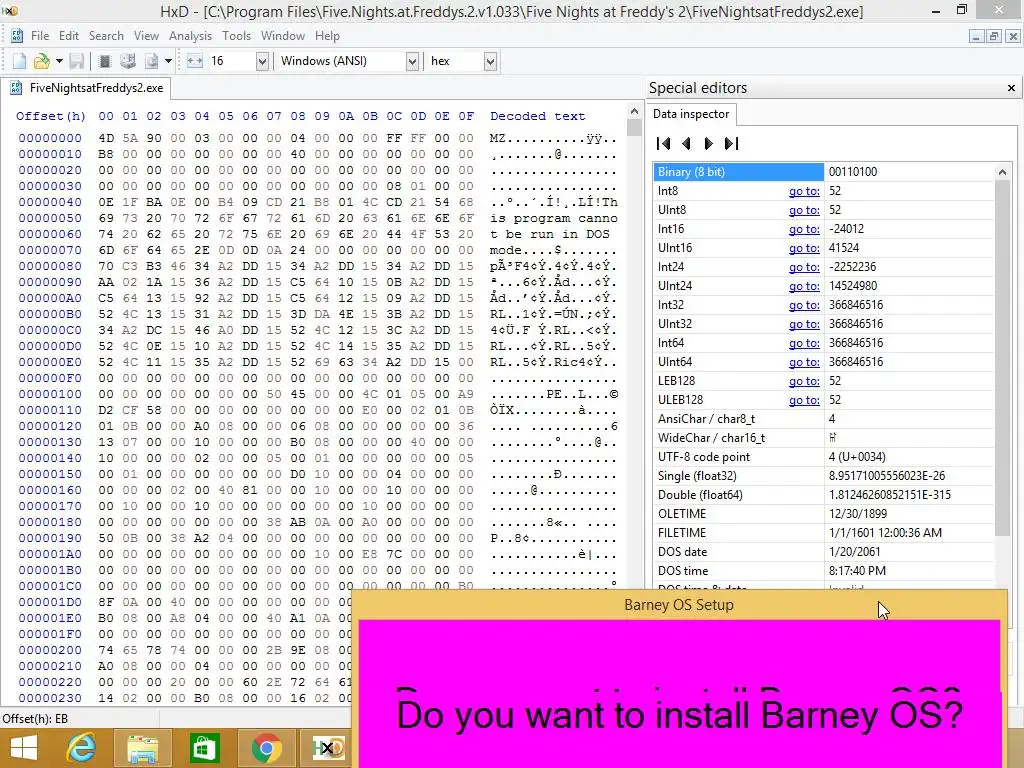Open Windows Store from taskbar
Viewport: 1024px width, 768px height.
tap(204, 748)
